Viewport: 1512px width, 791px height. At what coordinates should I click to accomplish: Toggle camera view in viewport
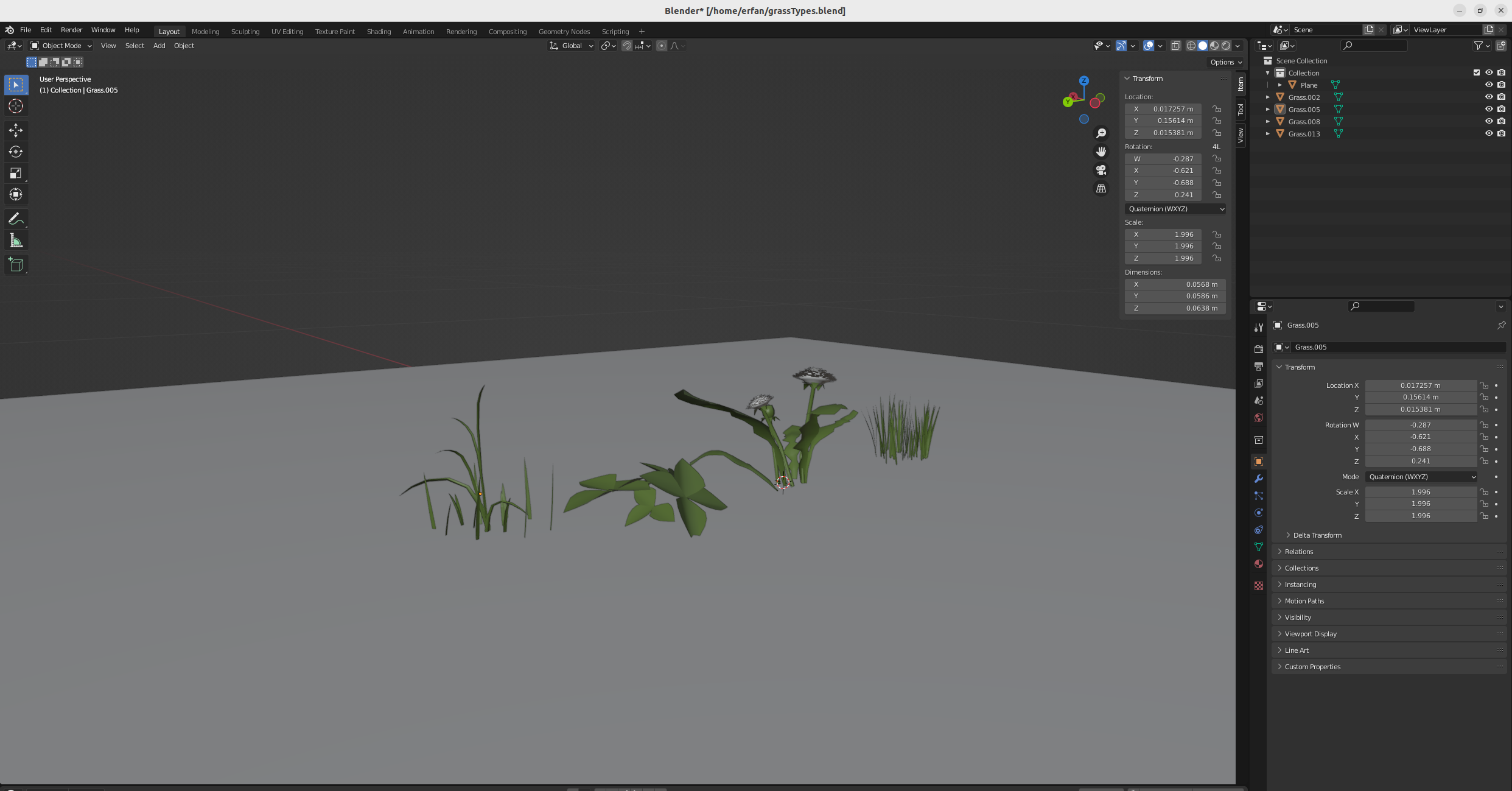[x=1101, y=170]
